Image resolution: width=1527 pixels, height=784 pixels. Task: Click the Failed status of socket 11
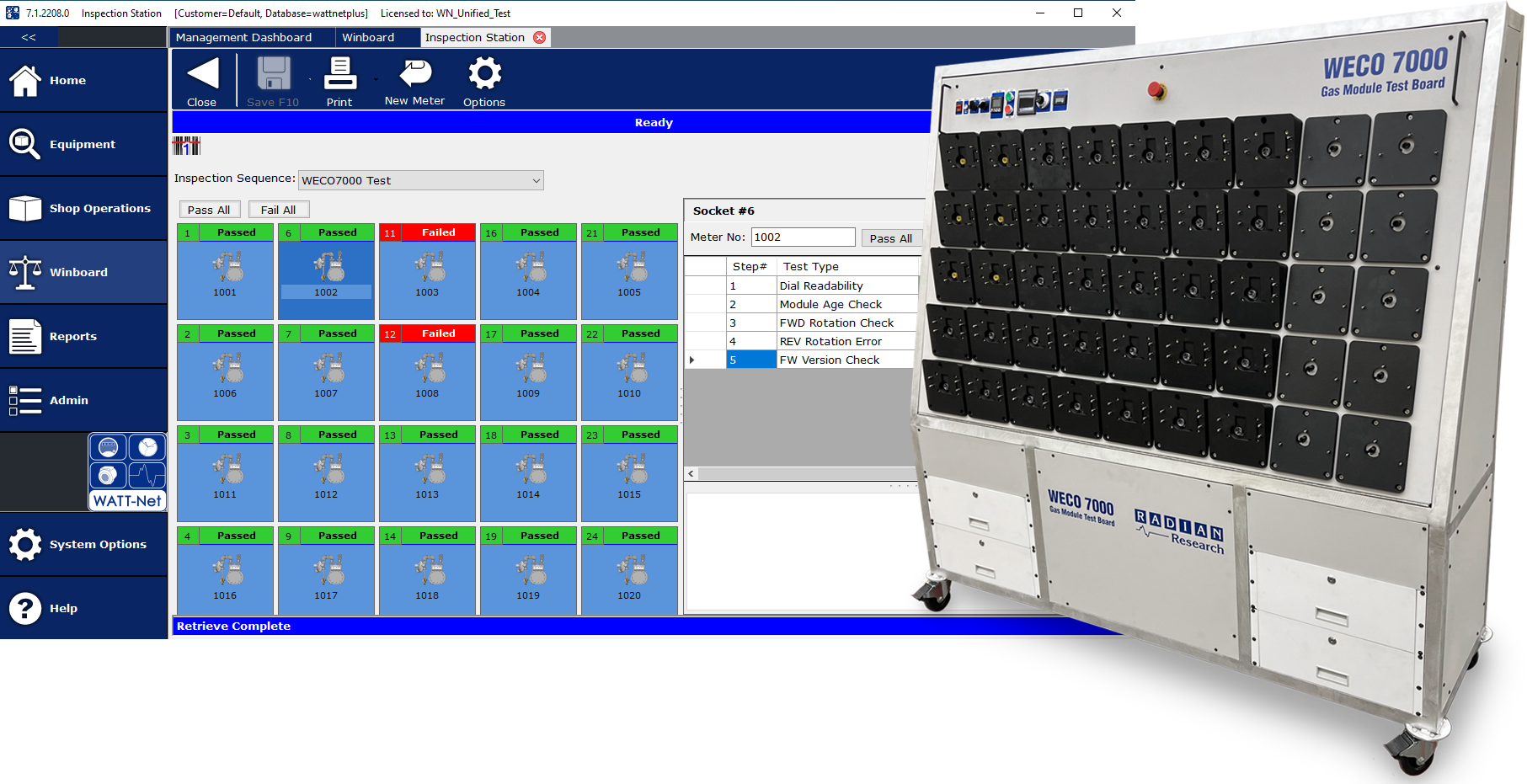coord(438,232)
